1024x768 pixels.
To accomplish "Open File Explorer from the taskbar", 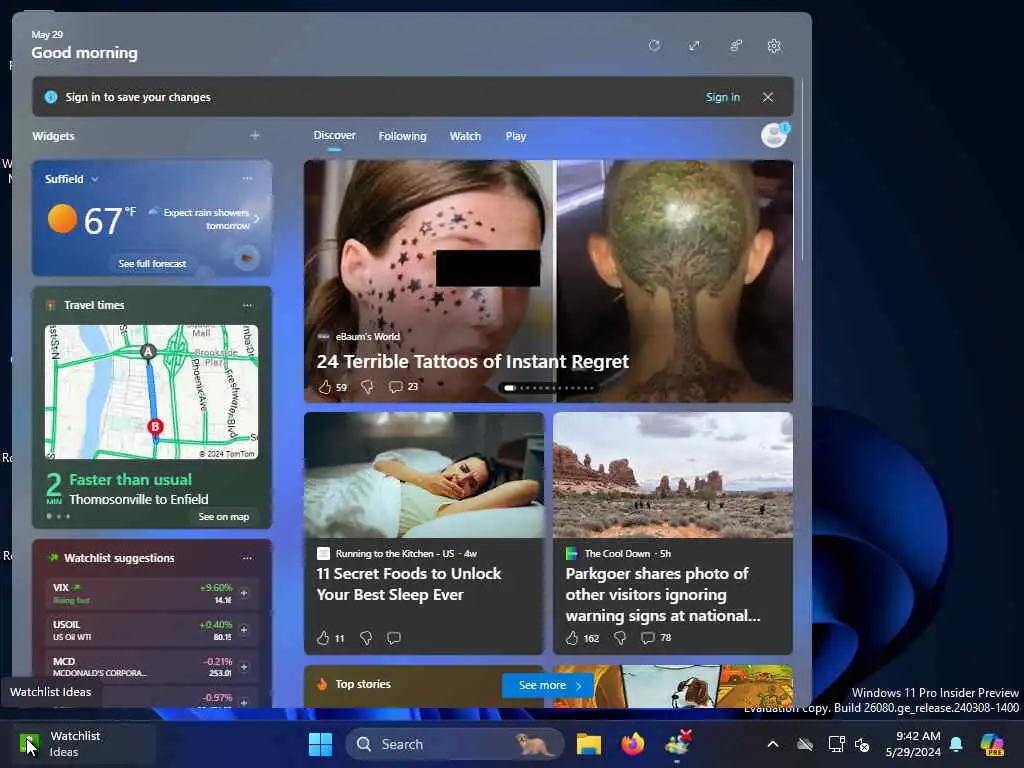I will pyautogui.click(x=588, y=744).
